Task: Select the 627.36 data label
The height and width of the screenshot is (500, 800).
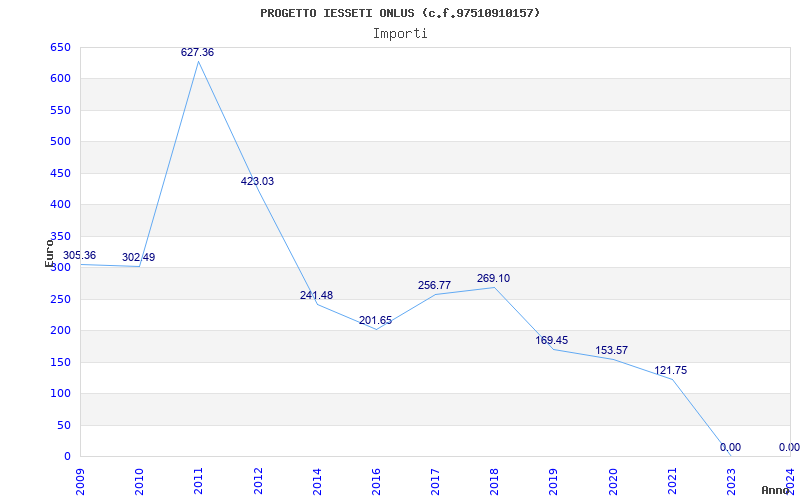Action: 197,52
